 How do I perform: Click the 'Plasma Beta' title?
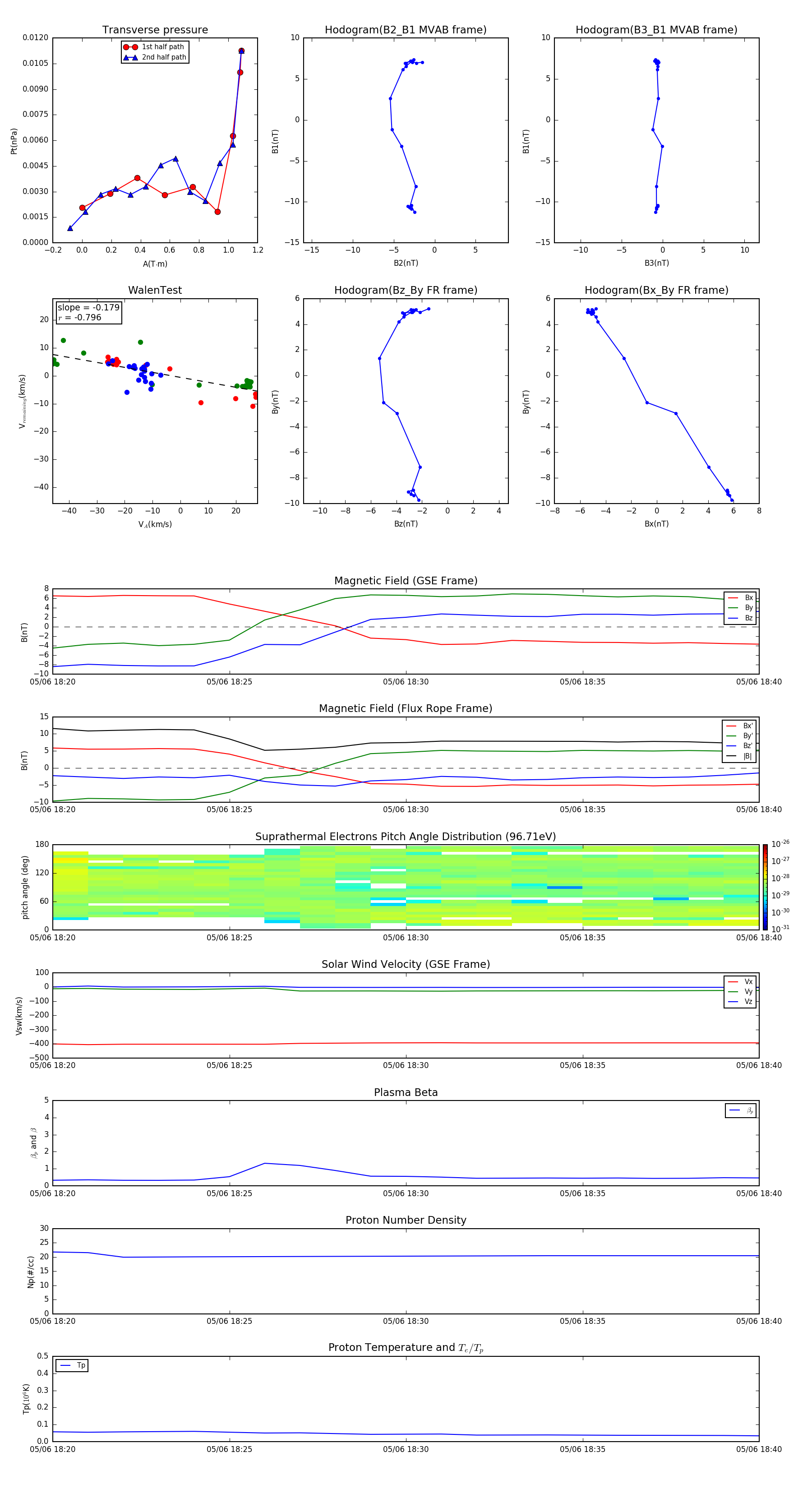coord(406,1093)
